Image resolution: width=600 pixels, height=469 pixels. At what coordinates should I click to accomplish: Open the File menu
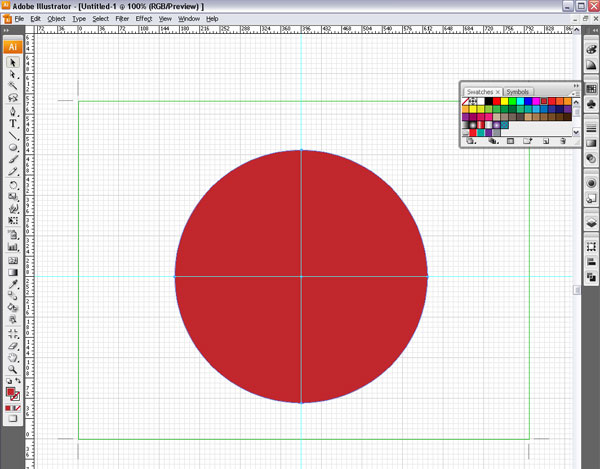point(19,18)
